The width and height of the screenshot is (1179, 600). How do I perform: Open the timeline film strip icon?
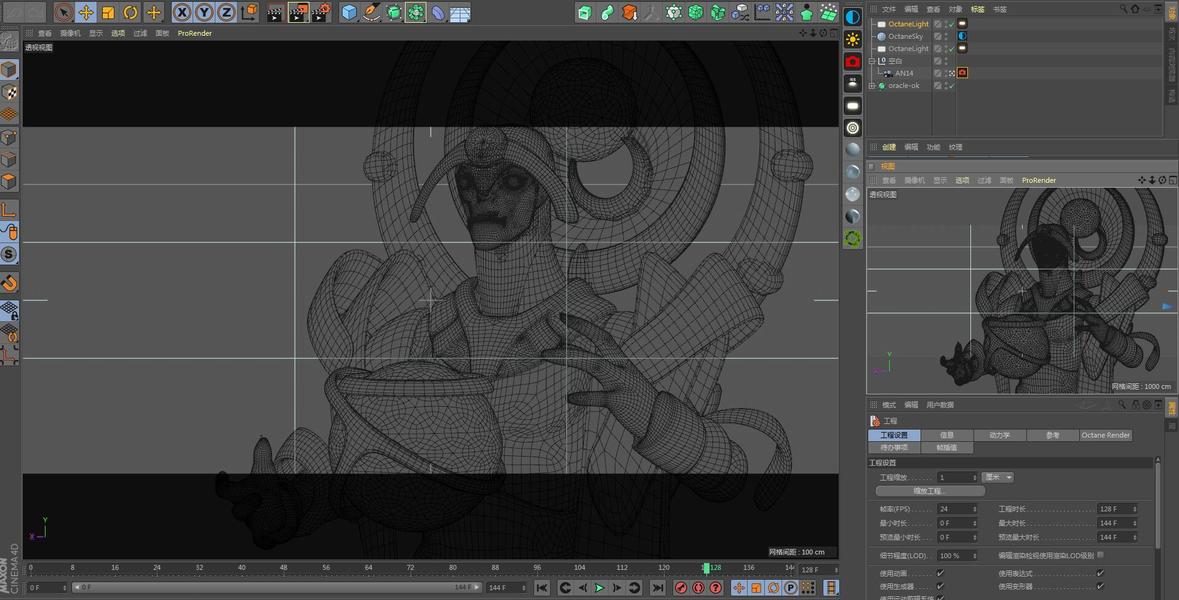point(831,587)
